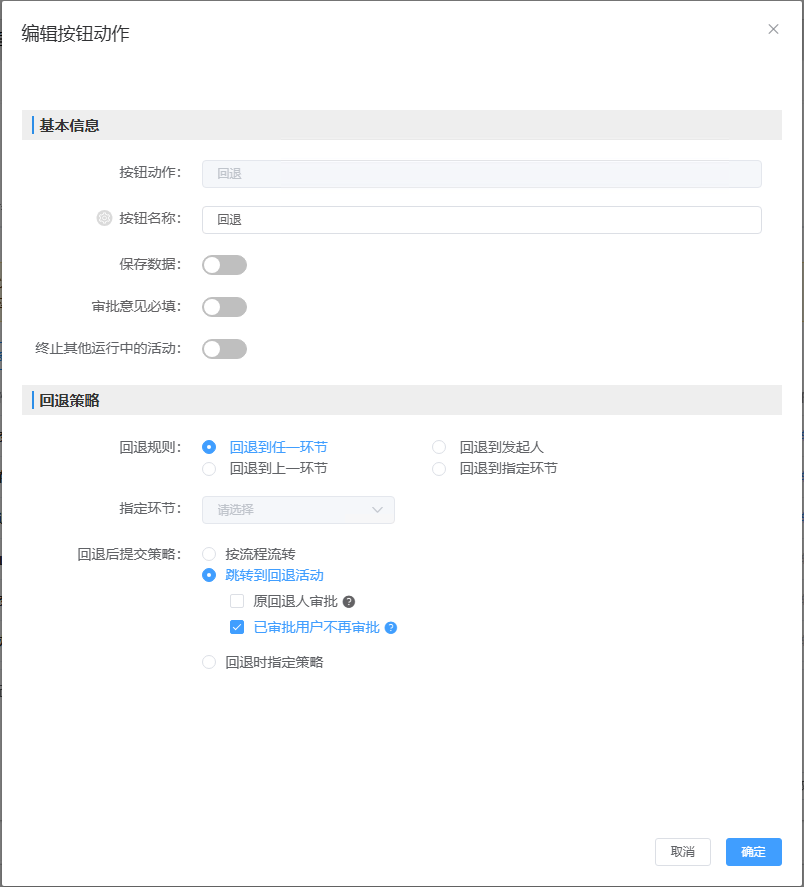Screen dimensions: 804x887
Task: Choose 回退到上一环节 radio option
Action: 209,468
